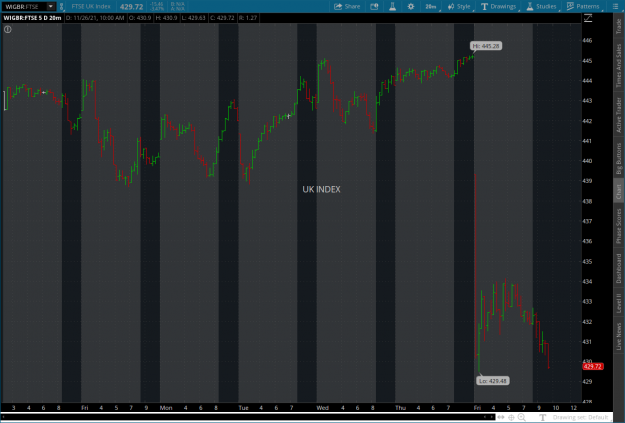The image size is (625, 423).
Task: Click the FTSE UK Index description
Action: coord(91,6)
